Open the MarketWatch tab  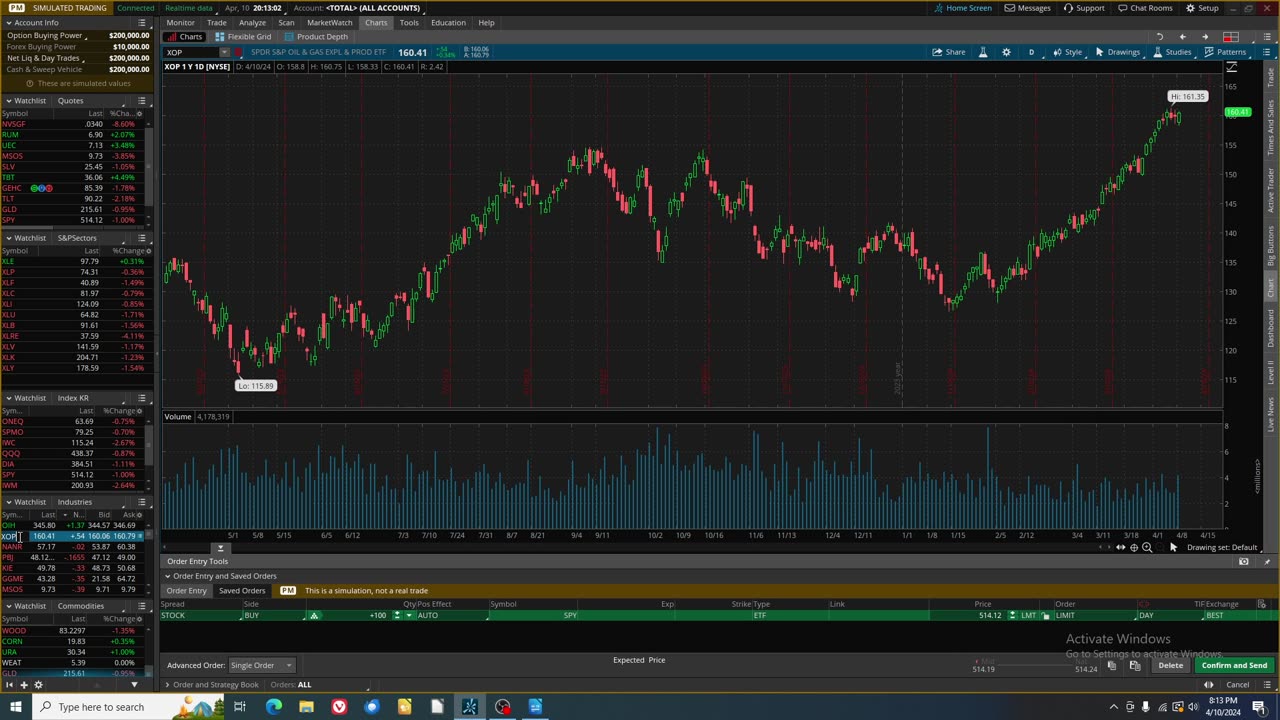(x=329, y=22)
